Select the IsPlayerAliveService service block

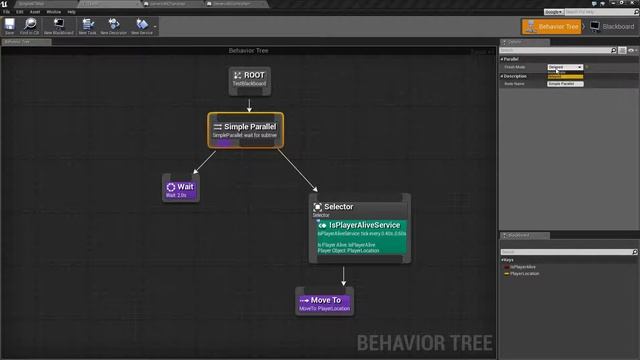(362, 237)
